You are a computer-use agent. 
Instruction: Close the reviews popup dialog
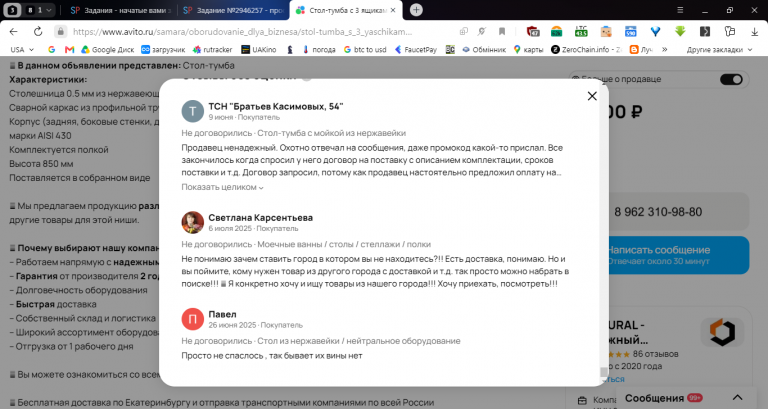click(592, 96)
